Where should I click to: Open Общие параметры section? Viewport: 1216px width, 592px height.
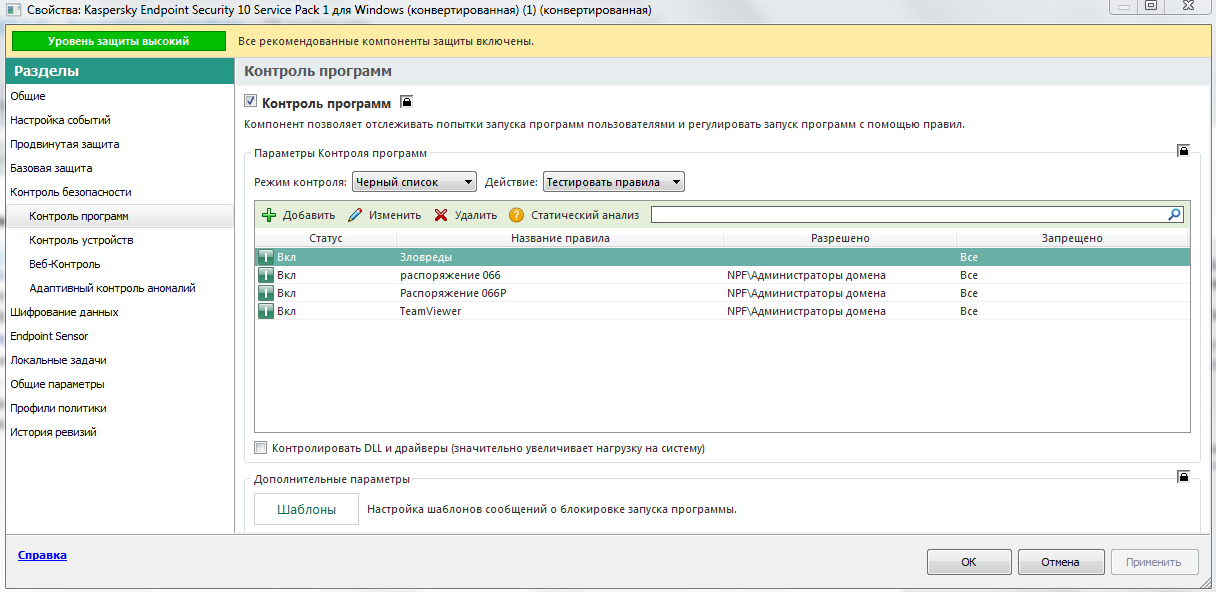point(57,384)
